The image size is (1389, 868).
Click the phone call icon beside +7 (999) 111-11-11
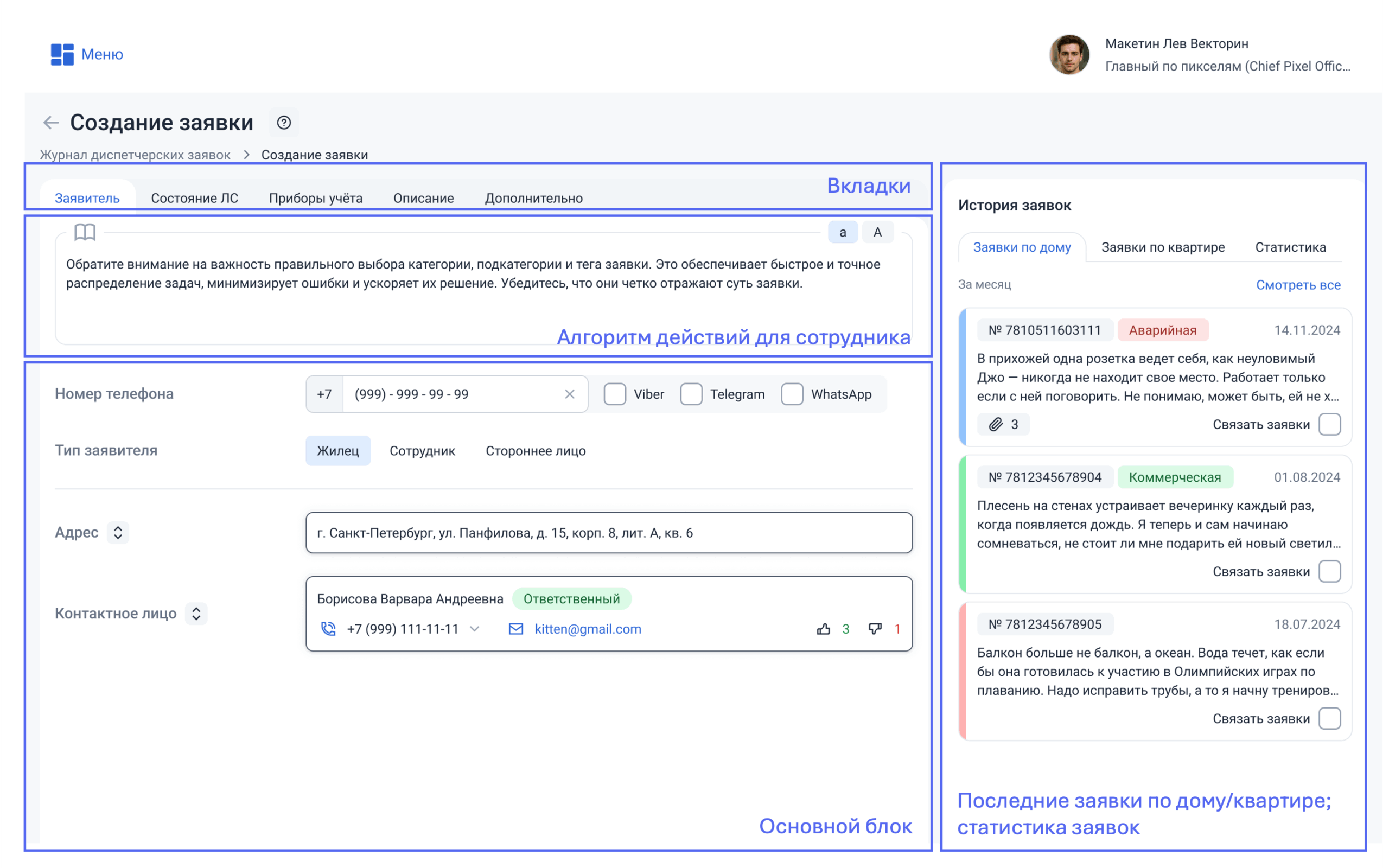328,629
